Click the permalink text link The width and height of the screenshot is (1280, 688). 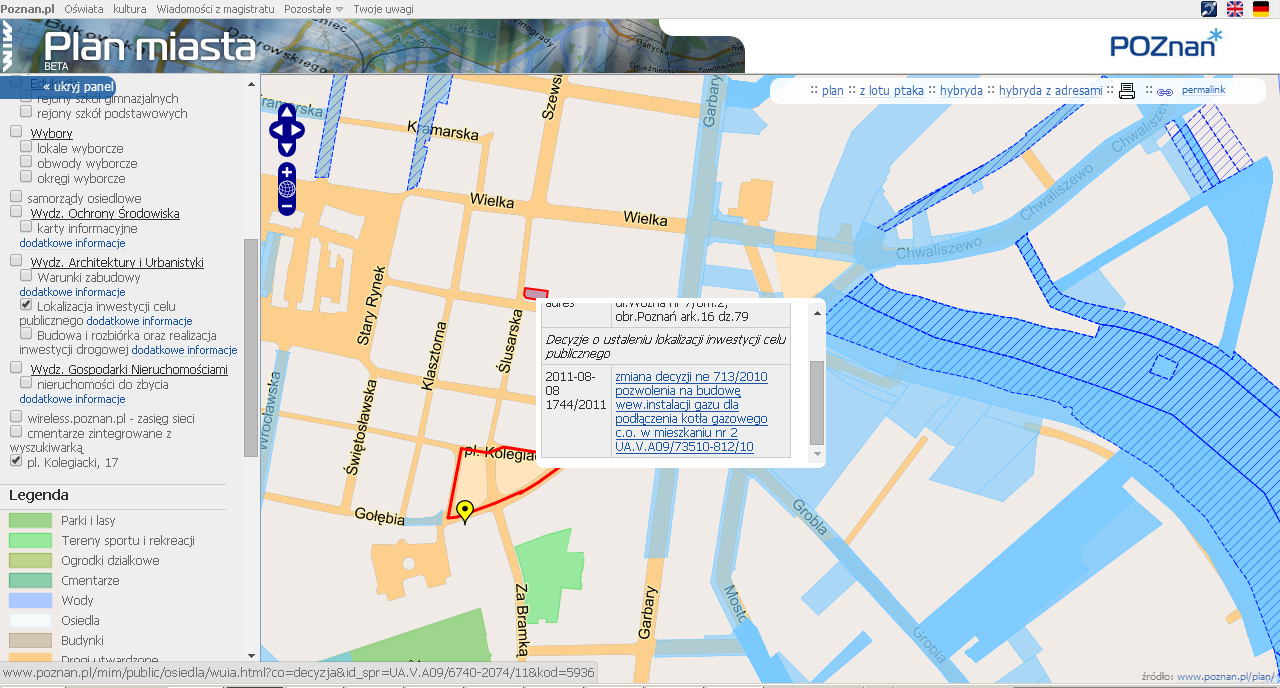coord(1203,90)
